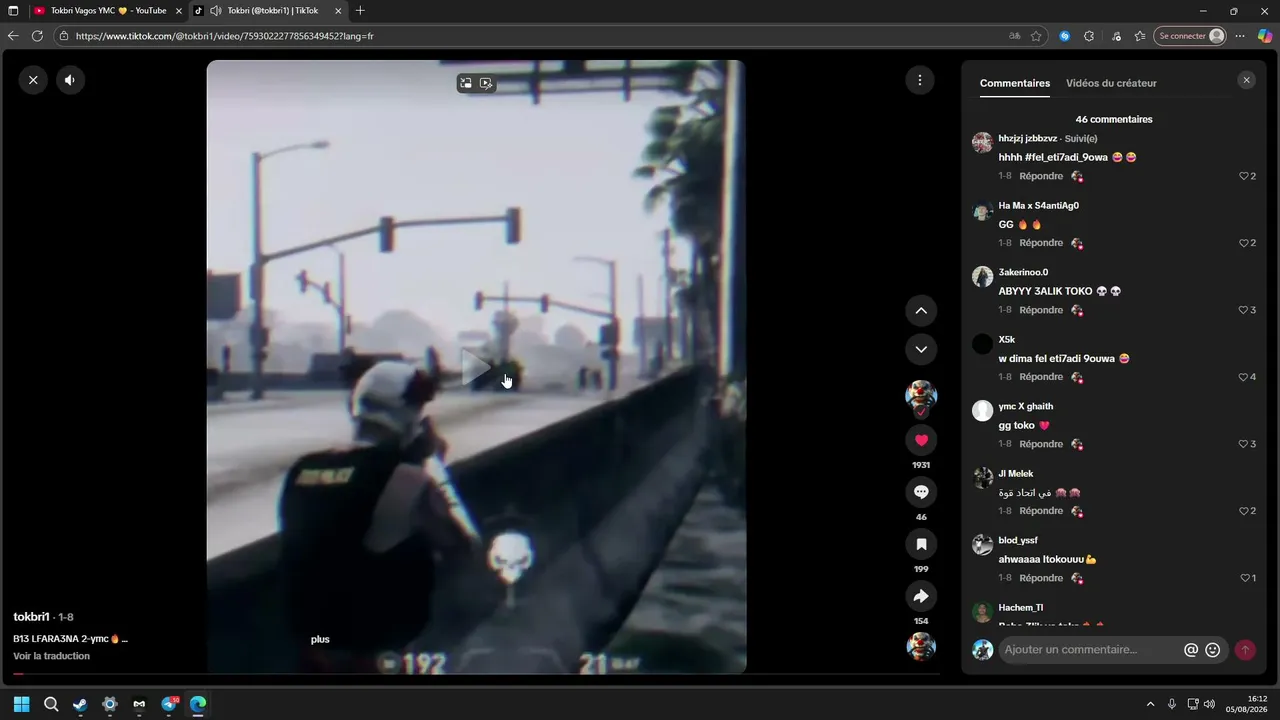The width and height of the screenshot is (1280, 720).
Task: Mute the video sound
Action: click(x=70, y=80)
